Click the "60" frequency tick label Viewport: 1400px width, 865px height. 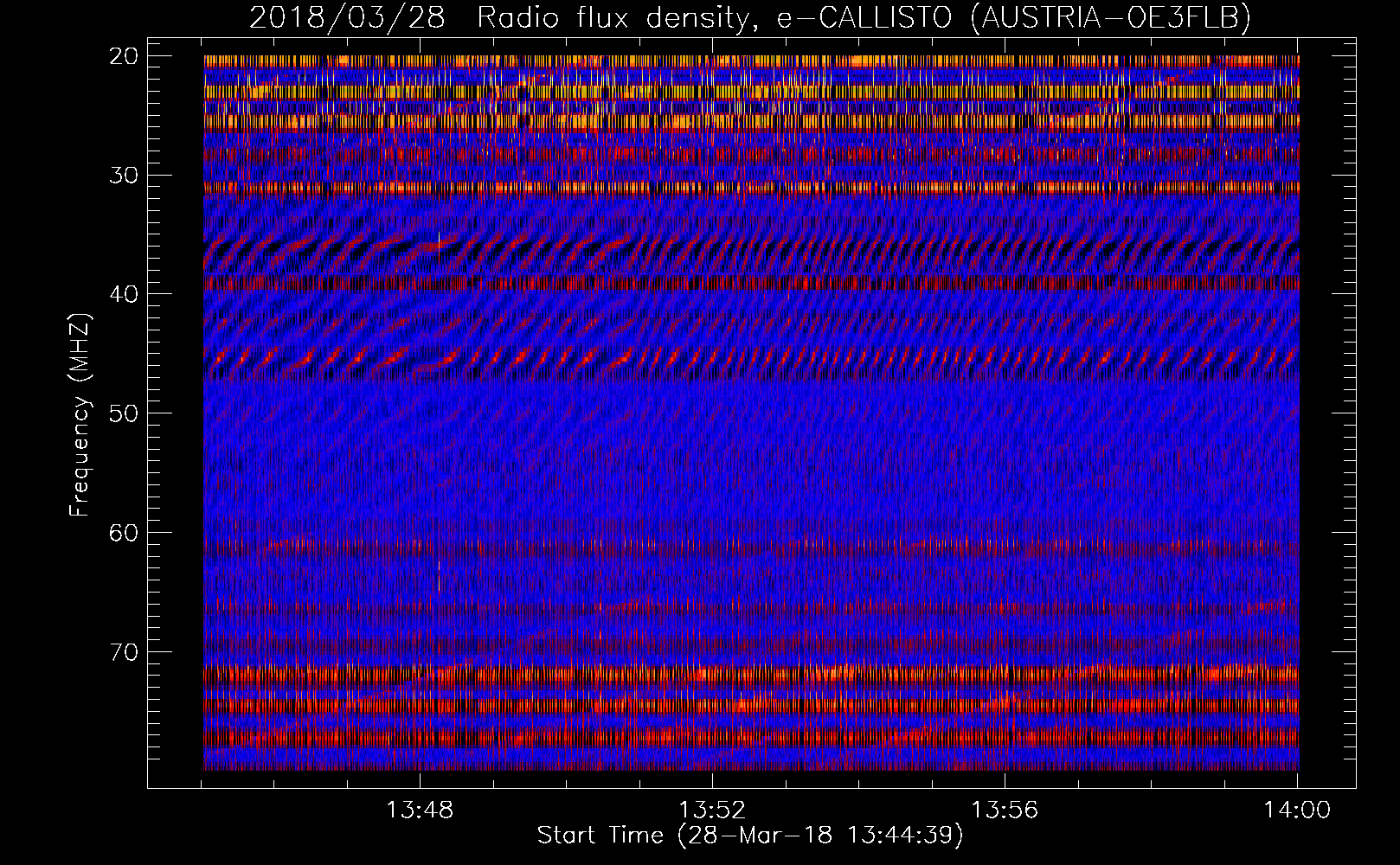click(125, 533)
